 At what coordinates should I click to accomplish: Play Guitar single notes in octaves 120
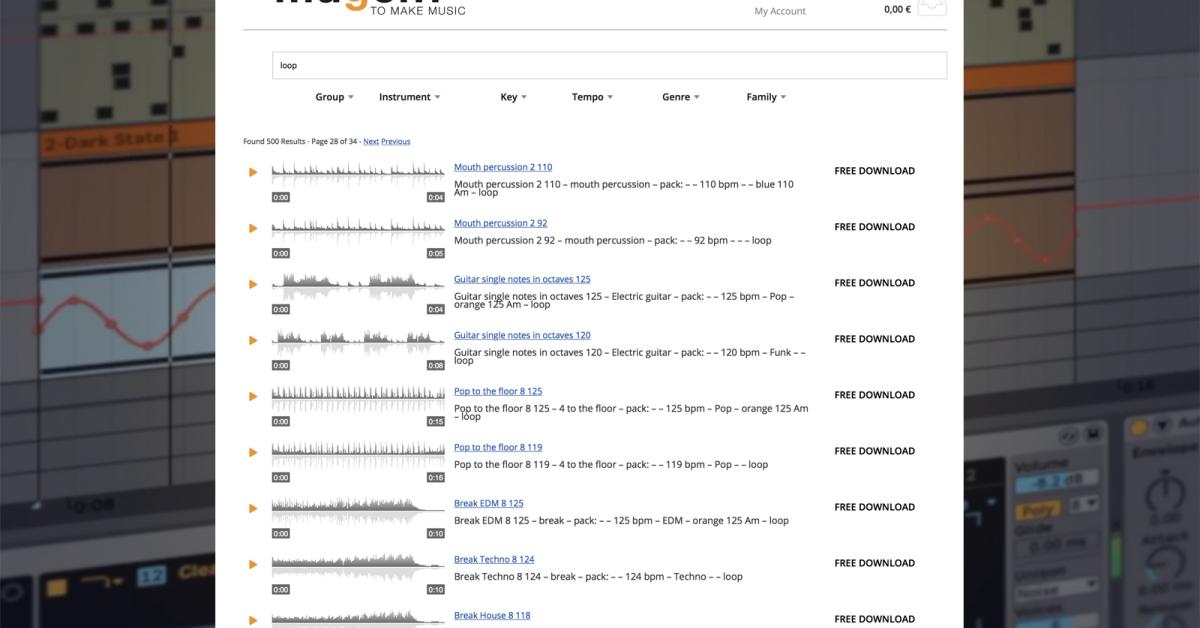pos(253,340)
